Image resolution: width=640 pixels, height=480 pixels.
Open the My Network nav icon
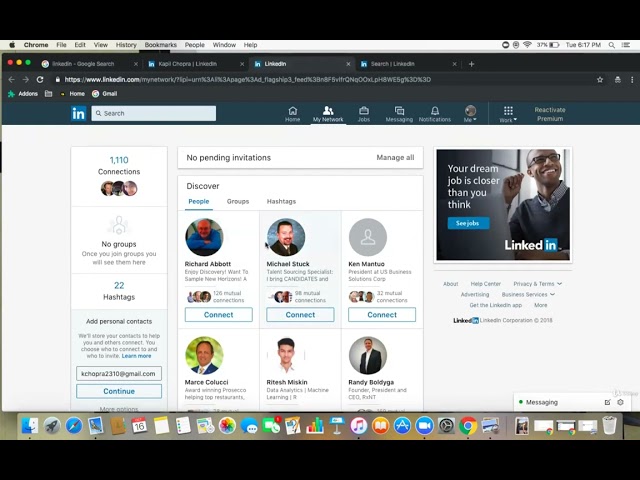(x=328, y=114)
